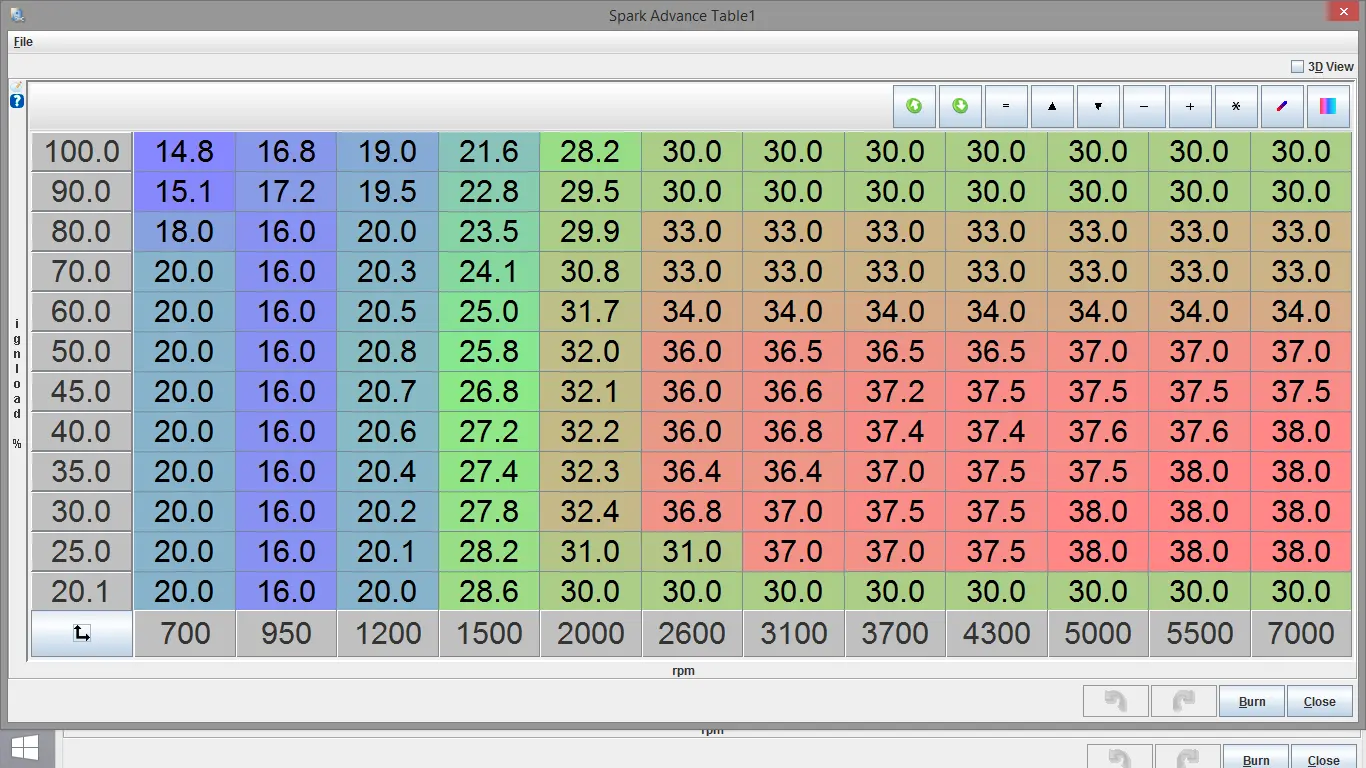Select the 70.0 ignition load axis bin

(x=82, y=272)
